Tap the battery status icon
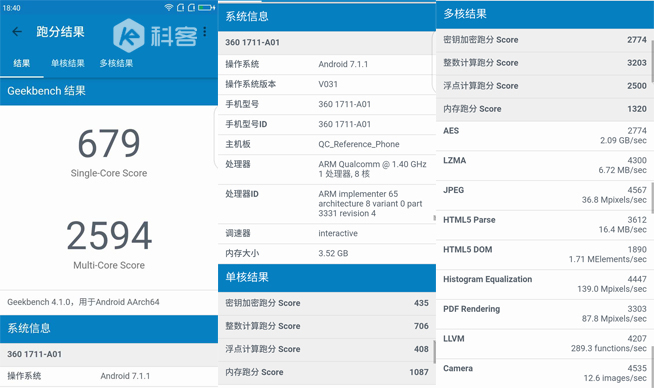The height and width of the screenshot is (388, 654). pos(206,7)
